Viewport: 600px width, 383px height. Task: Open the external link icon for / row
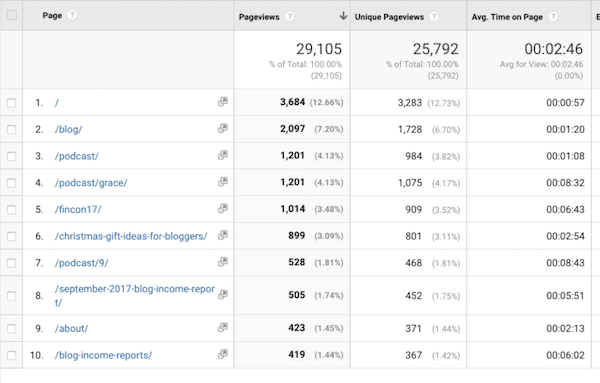click(x=223, y=102)
